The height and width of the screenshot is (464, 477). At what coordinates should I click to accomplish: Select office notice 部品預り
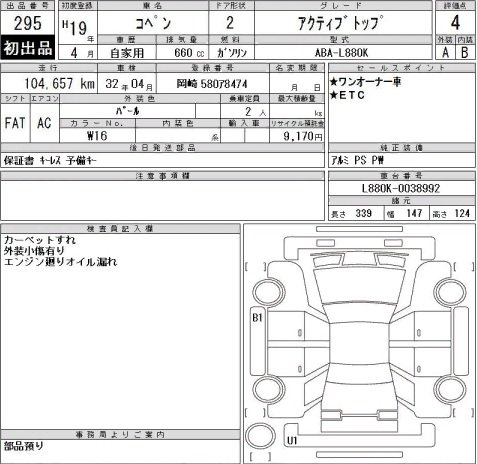(24, 446)
